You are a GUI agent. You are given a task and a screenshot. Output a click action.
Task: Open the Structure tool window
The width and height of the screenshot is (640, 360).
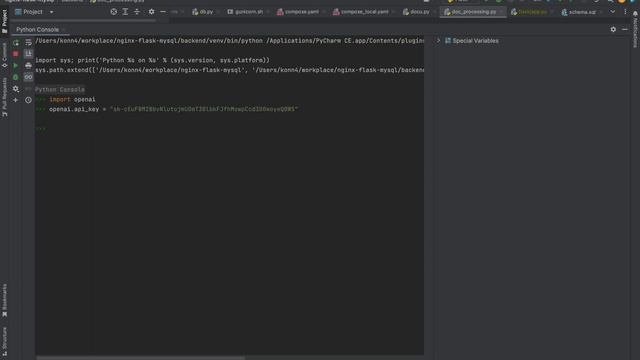pyautogui.click(x=4, y=341)
